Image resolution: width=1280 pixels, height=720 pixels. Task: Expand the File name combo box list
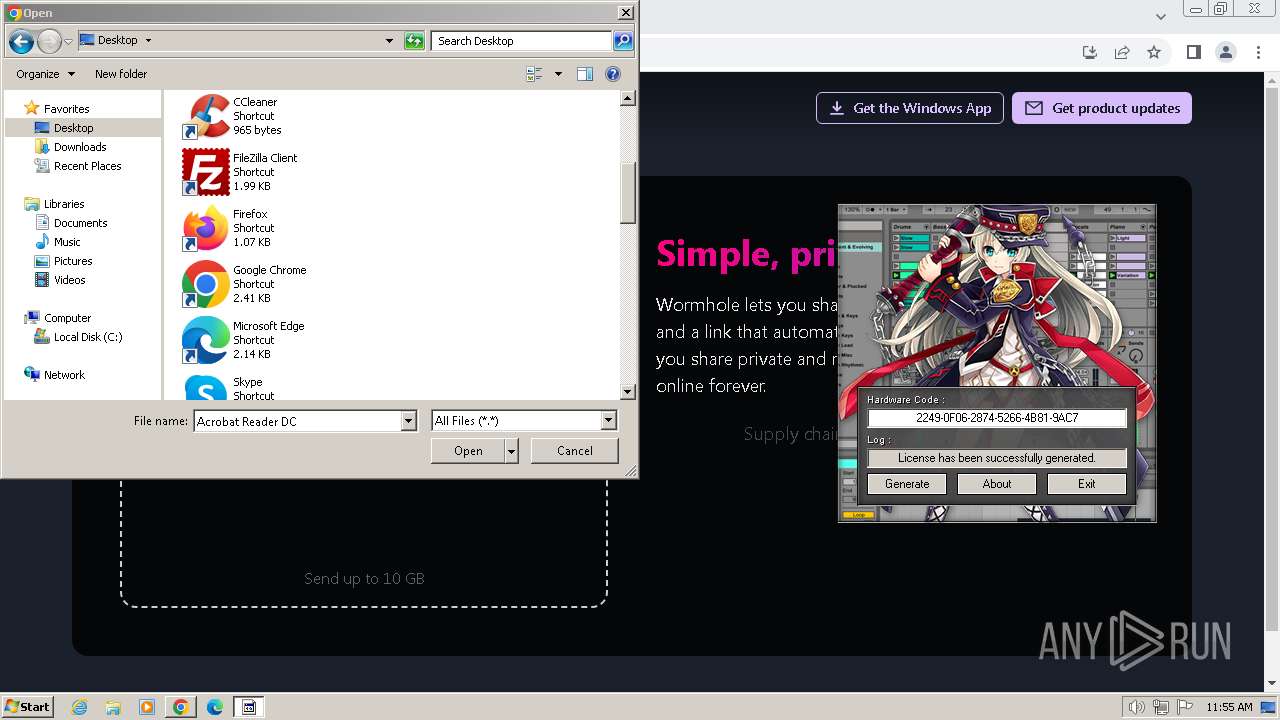[408, 421]
